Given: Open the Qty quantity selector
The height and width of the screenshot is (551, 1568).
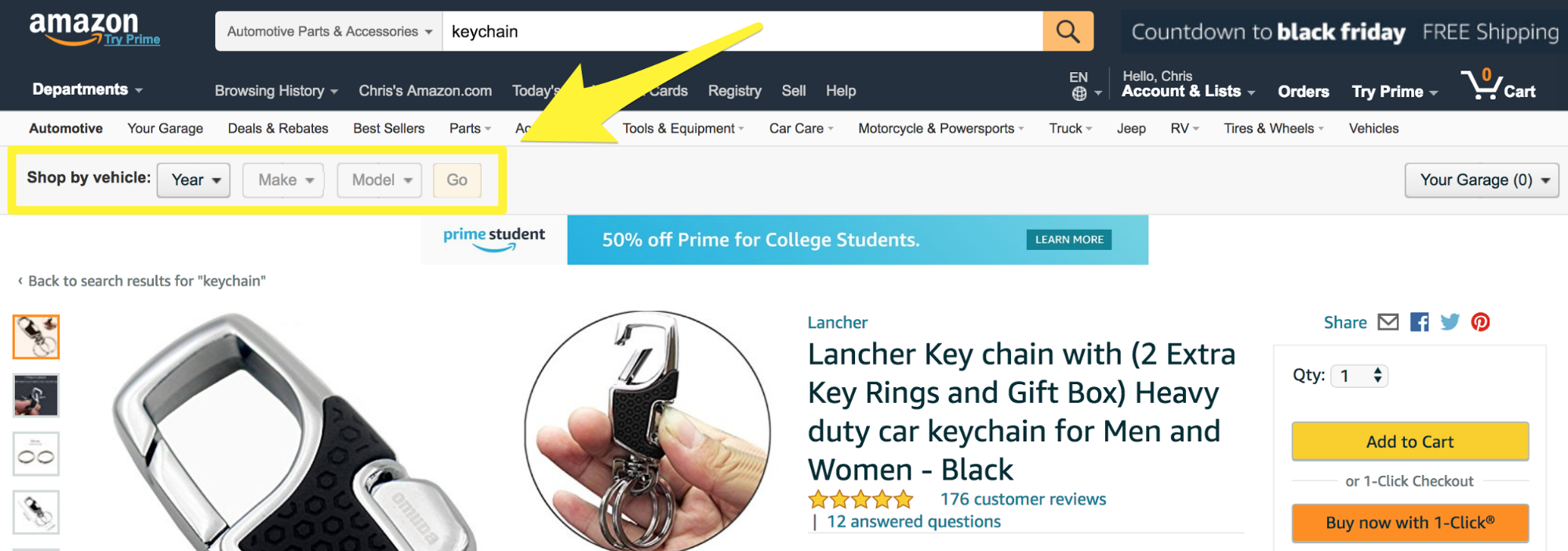Looking at the screenshot, I should click(1359, 376).
